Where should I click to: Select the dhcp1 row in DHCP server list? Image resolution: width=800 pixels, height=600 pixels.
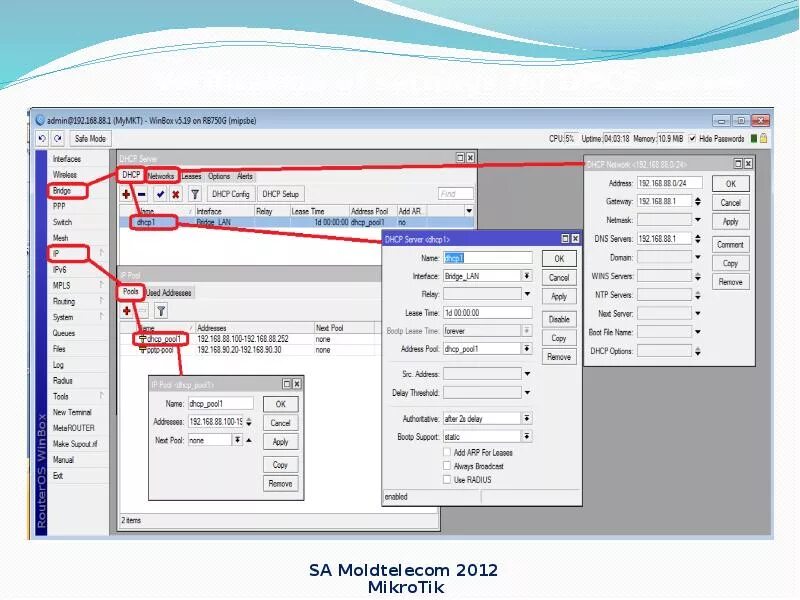(296, 222)
